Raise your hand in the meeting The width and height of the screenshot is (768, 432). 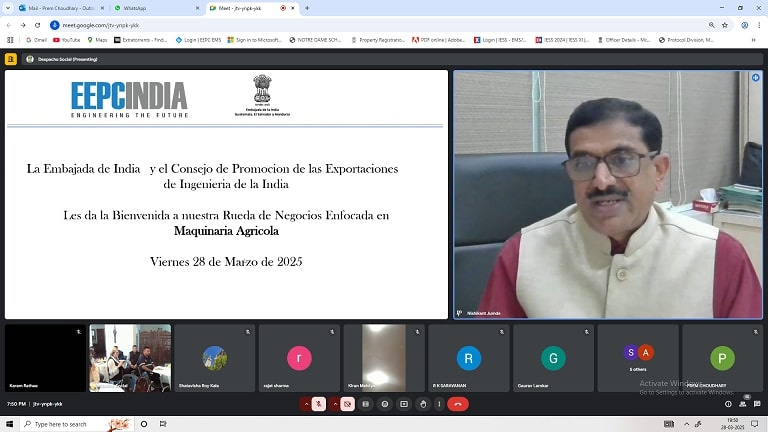423,404
